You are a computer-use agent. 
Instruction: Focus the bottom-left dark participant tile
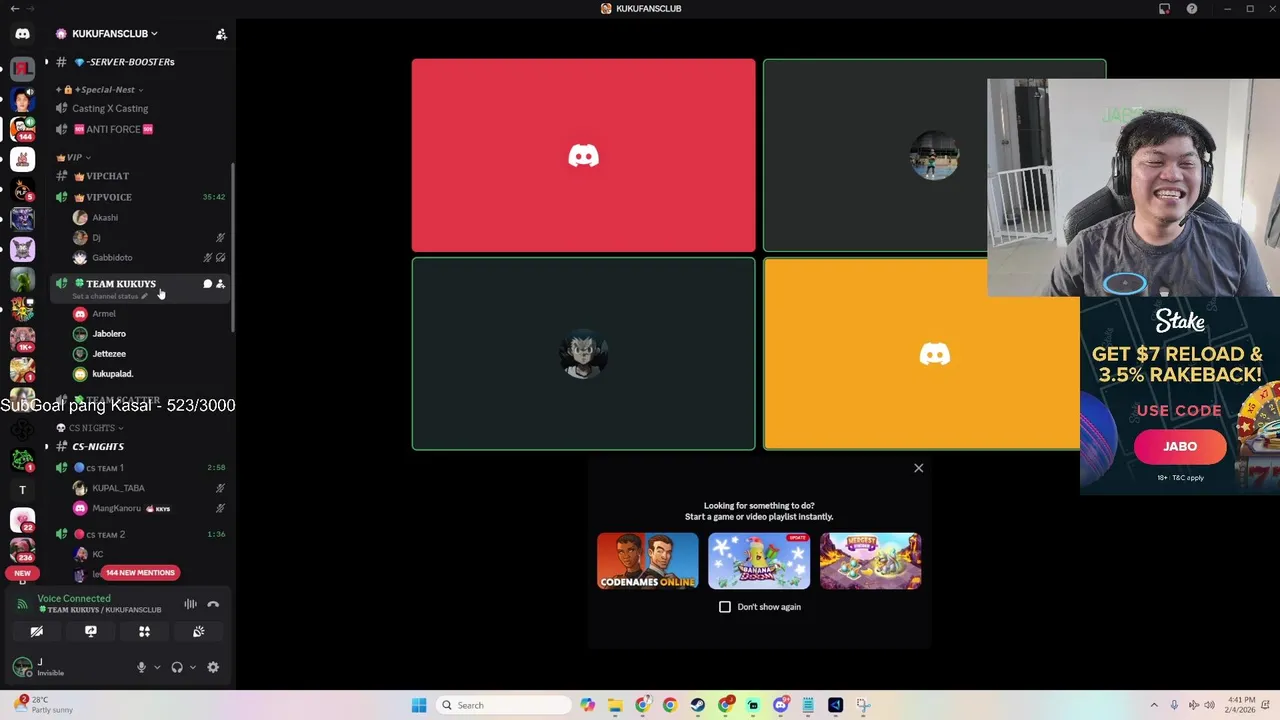584,354
